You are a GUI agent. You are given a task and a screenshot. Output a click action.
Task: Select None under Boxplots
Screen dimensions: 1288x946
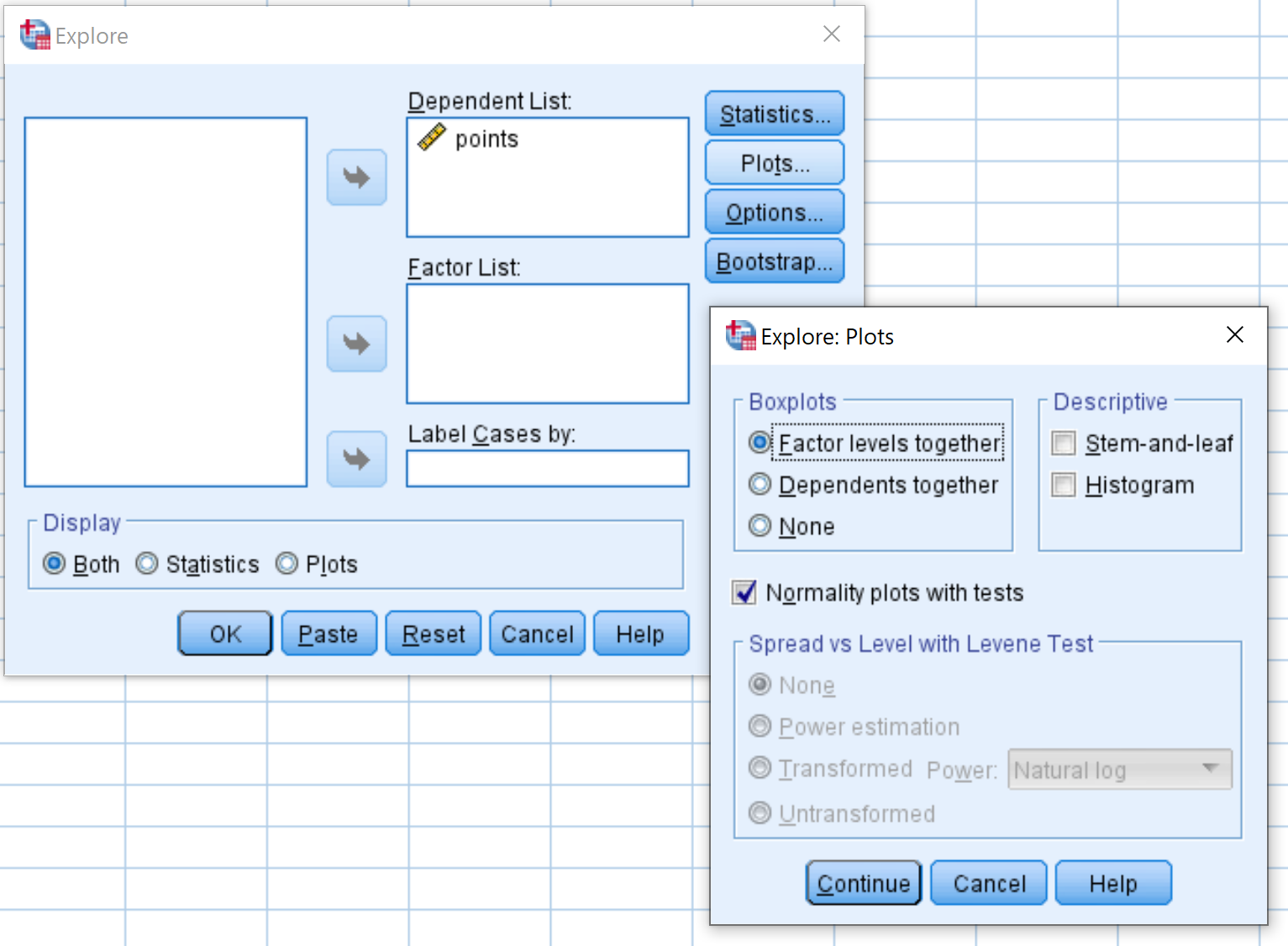point(760,526)
